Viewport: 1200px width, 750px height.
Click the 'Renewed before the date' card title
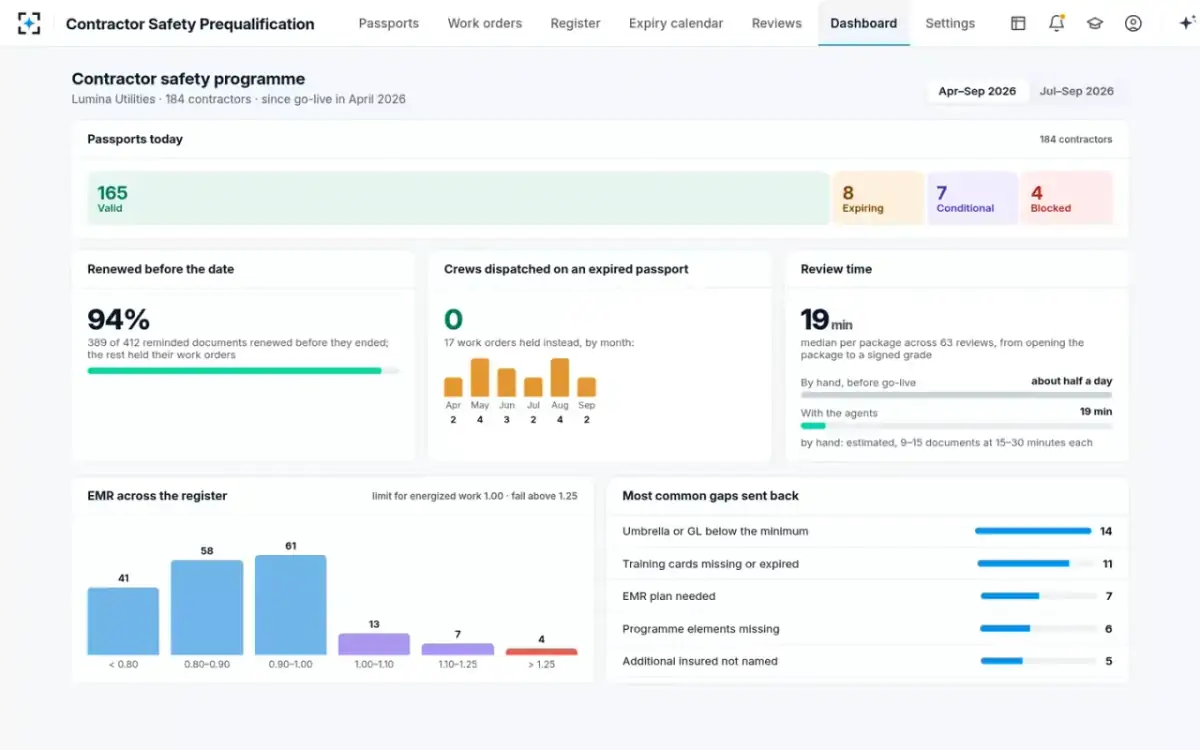click(x=161, y=269)
